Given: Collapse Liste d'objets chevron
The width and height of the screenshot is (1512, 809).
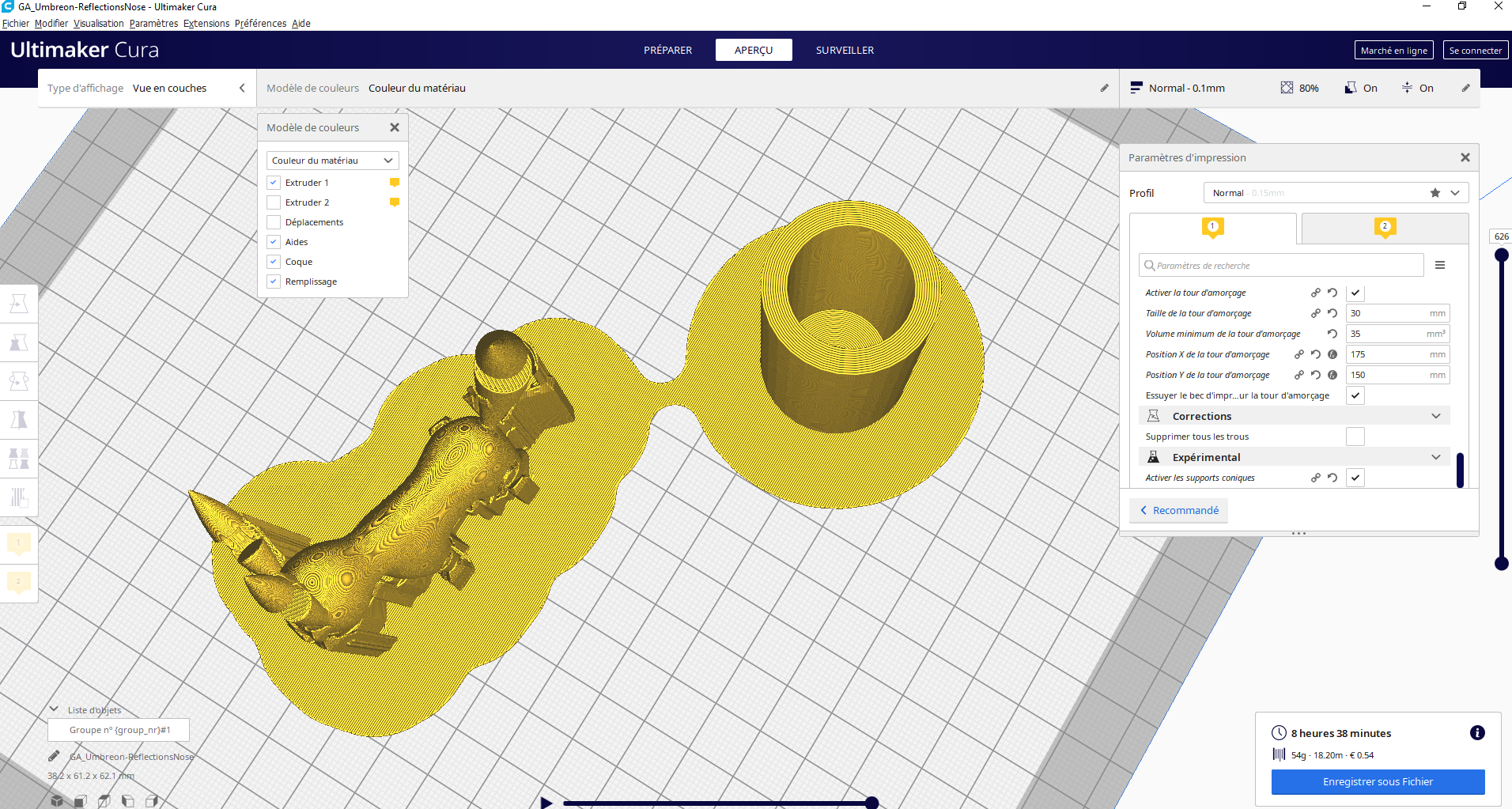Looking at the screenshot, I should tap(54, 709).
